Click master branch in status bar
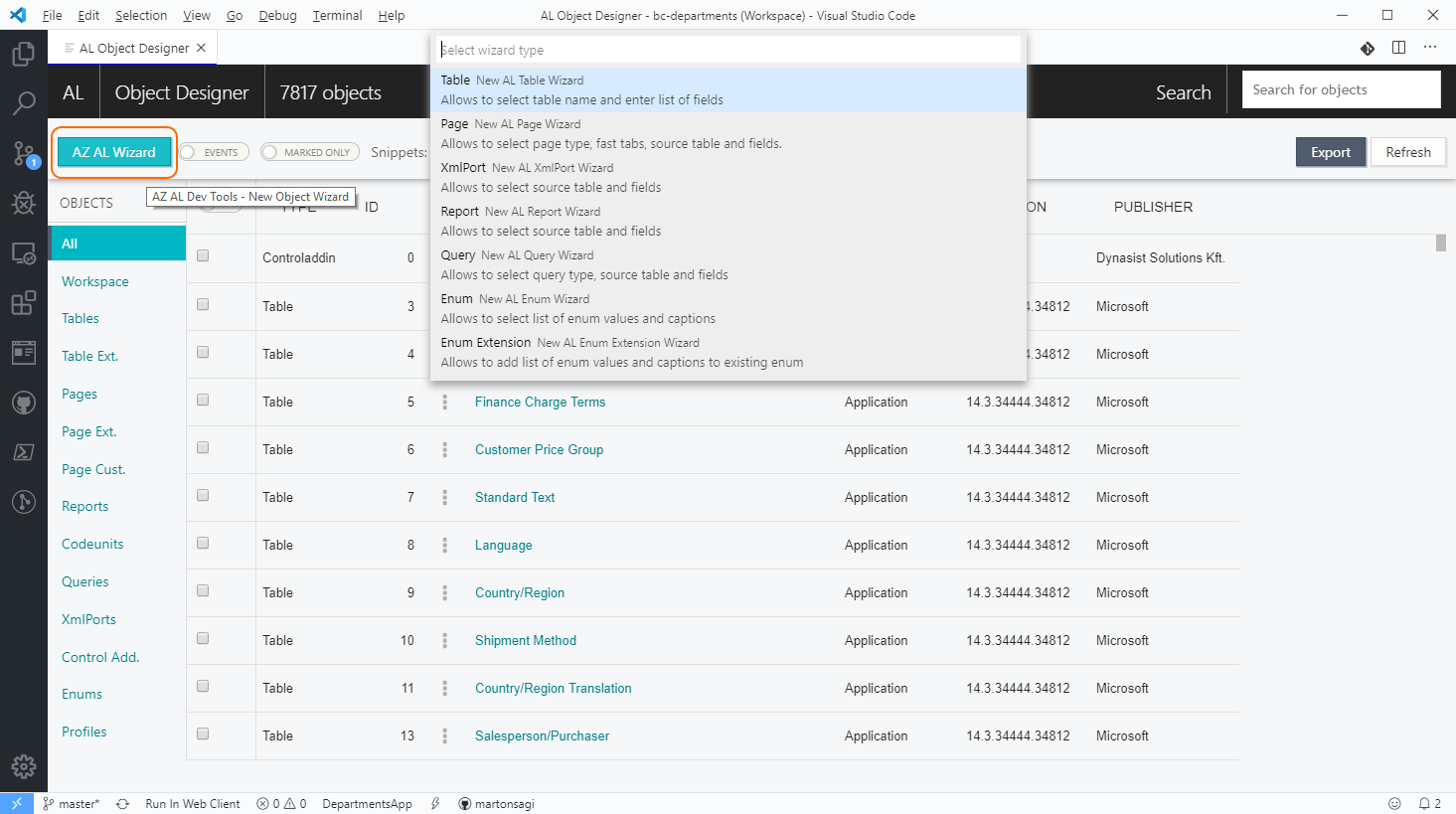 71,803
